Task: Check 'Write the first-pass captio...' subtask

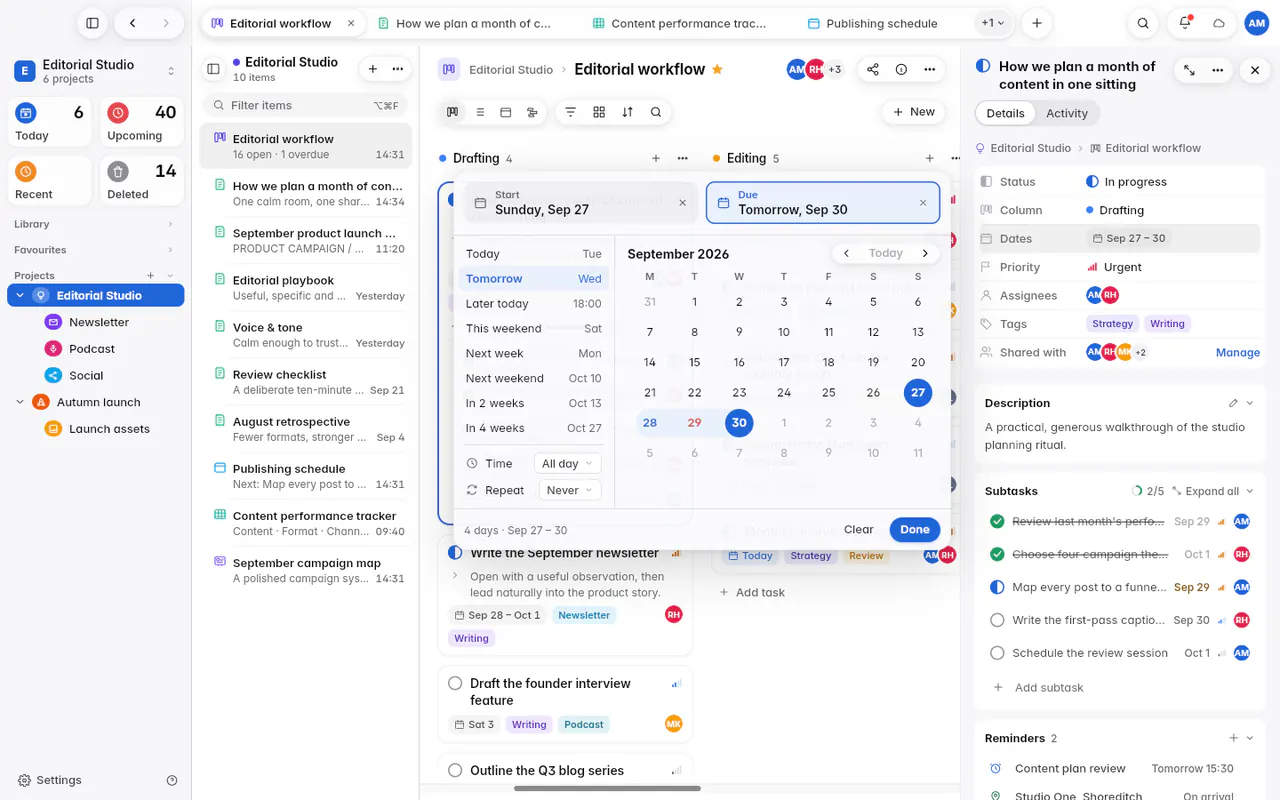Action: 997,620
